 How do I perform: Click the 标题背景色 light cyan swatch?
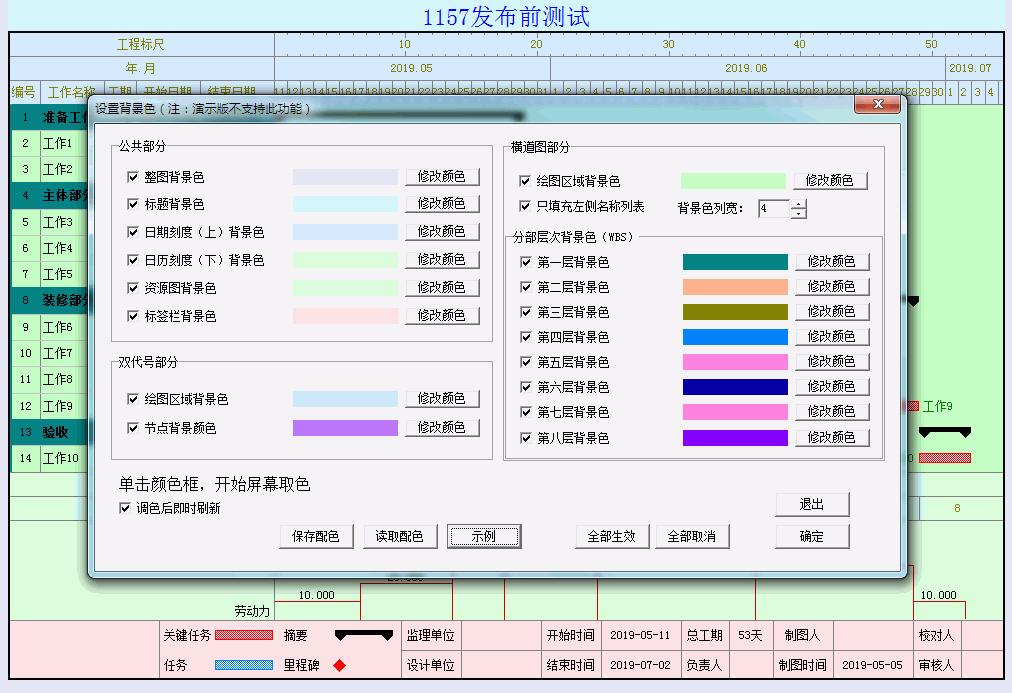(x=345, y=204)
